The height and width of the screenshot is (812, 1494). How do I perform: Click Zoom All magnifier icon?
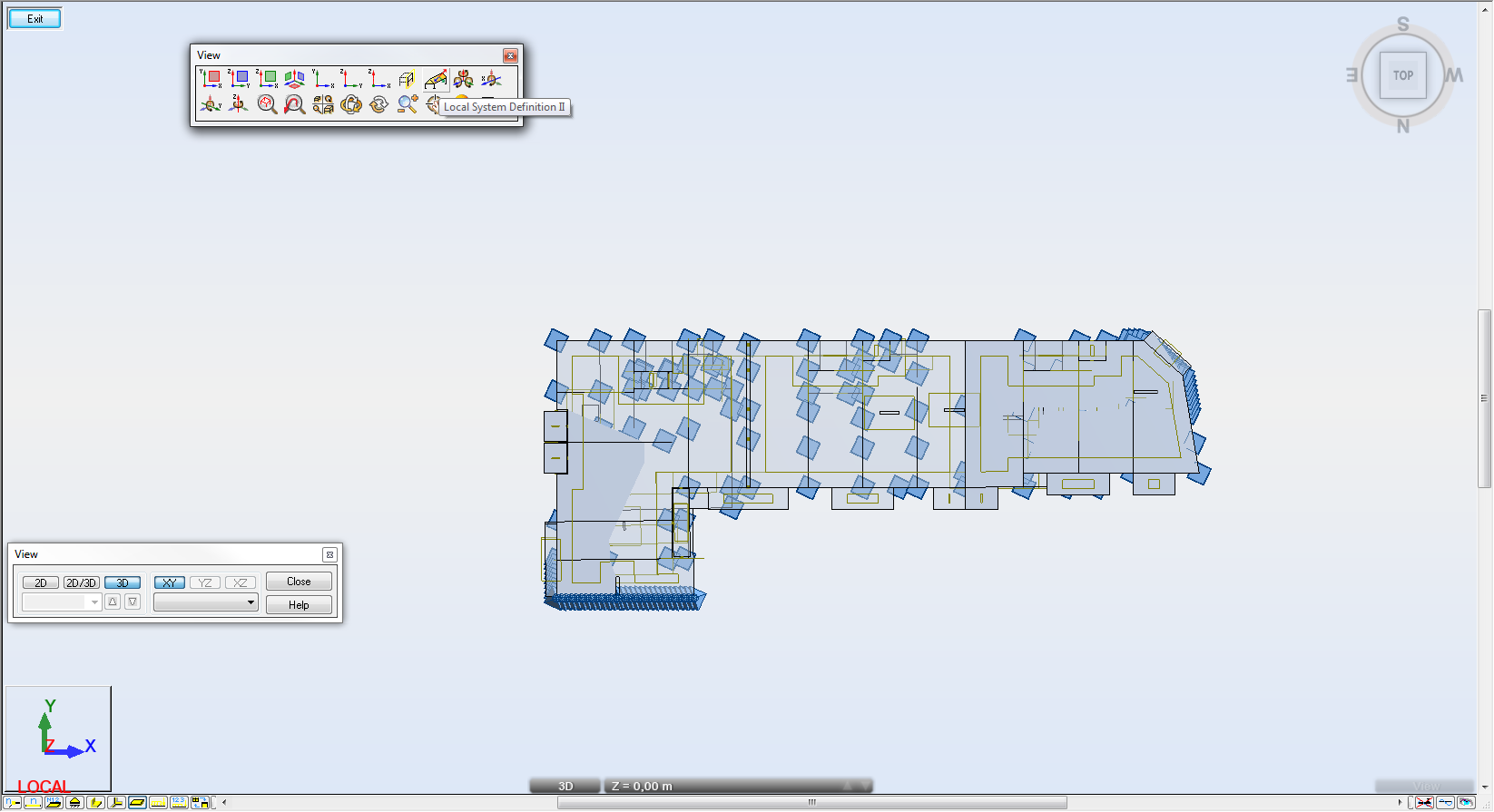click(x=267, y=104)
